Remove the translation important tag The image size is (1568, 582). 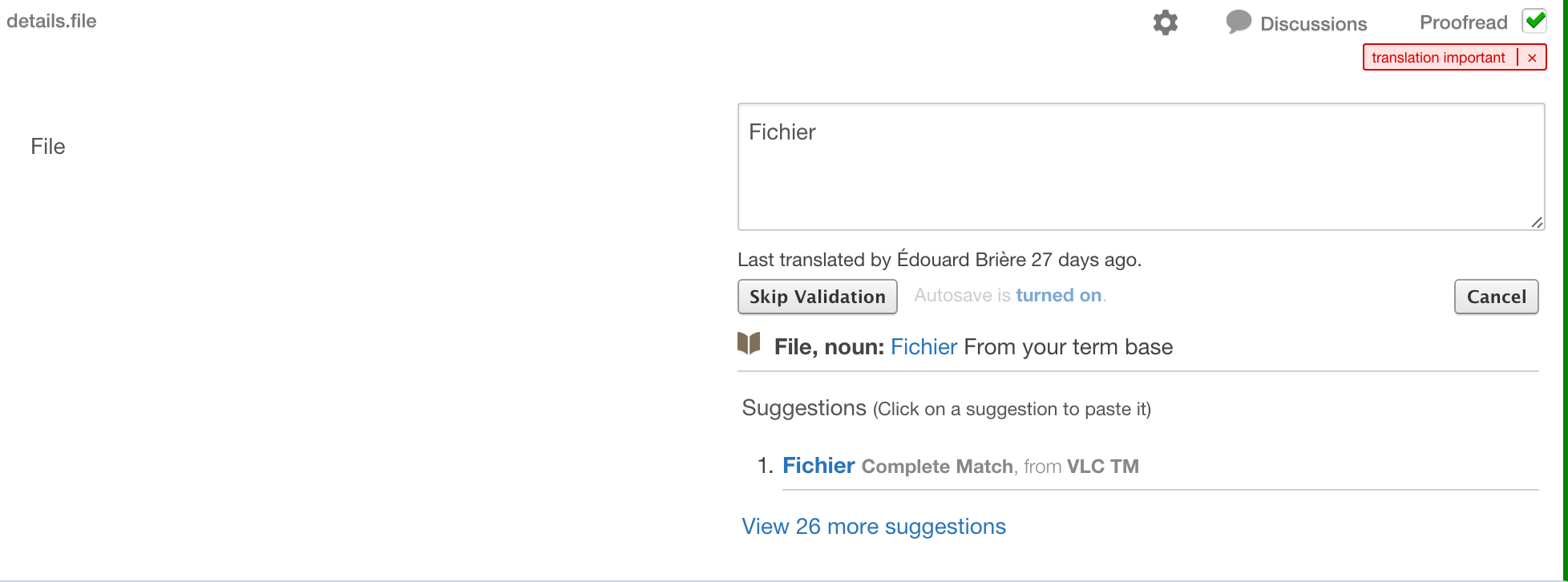[1532, 58]
